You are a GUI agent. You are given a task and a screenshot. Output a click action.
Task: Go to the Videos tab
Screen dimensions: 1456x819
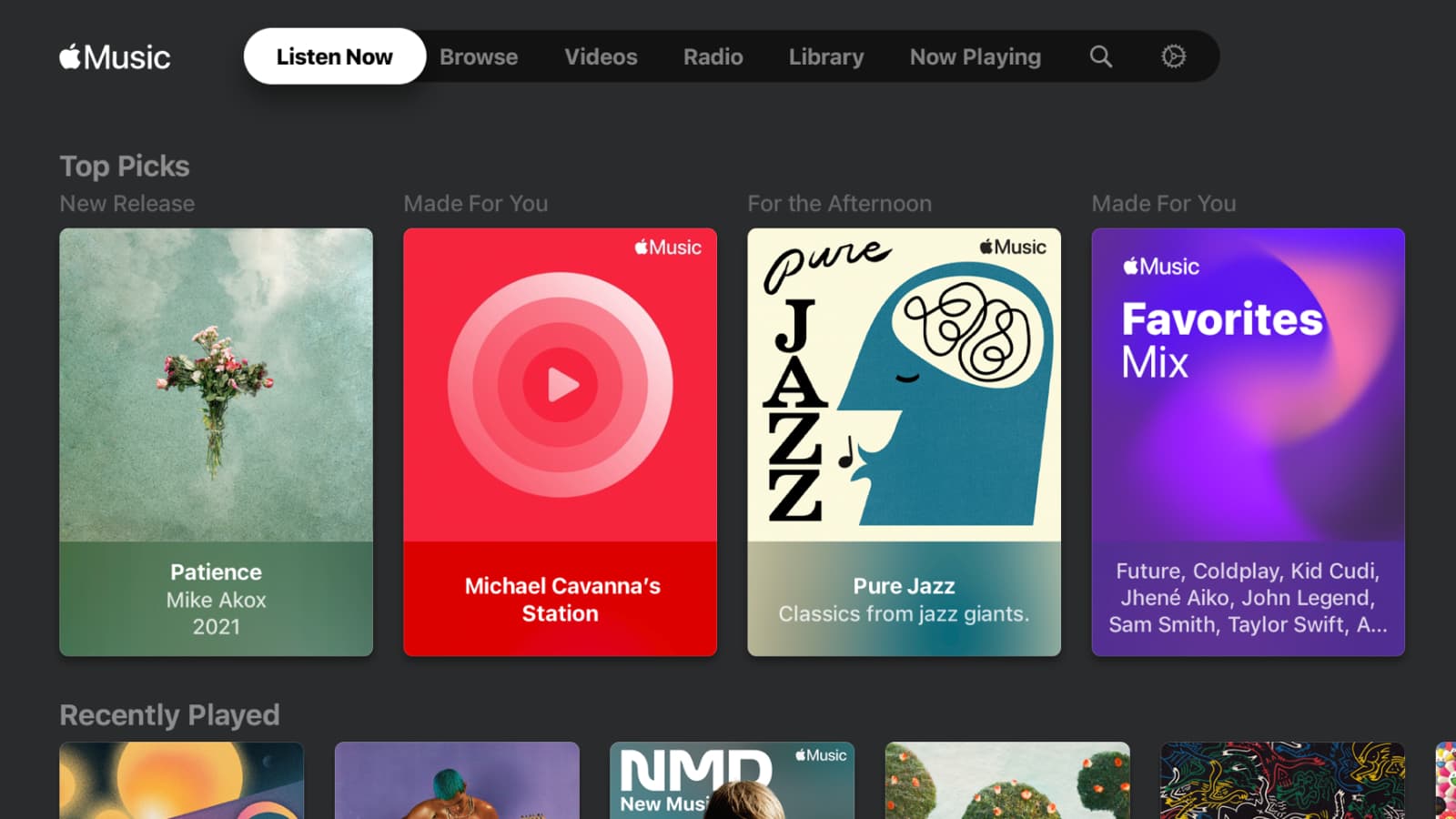[x=601, y=56]
